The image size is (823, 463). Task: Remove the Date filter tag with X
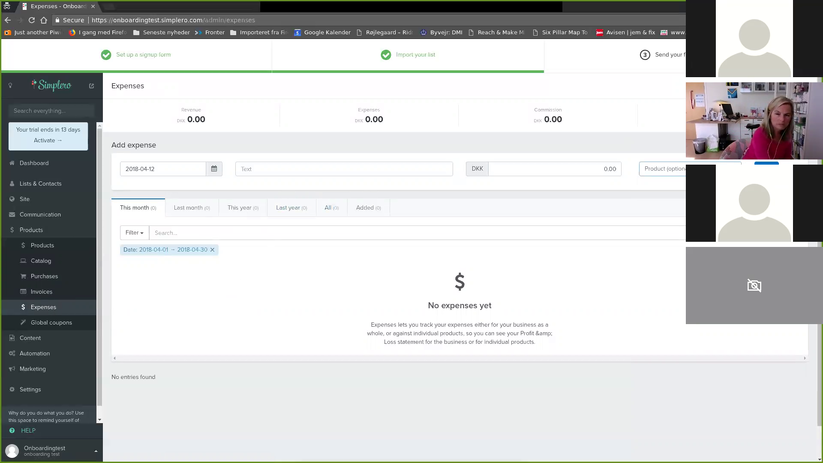pos(213,250)
